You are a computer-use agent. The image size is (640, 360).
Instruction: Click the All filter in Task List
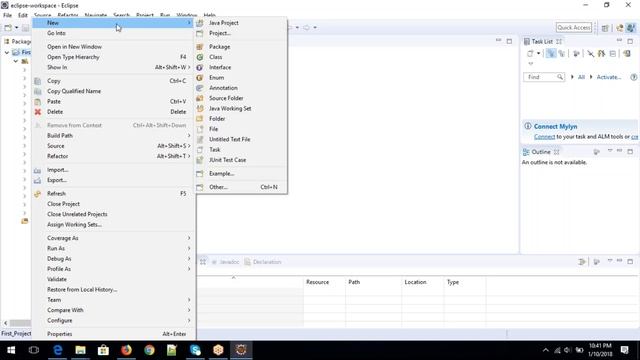coord(581,77)
